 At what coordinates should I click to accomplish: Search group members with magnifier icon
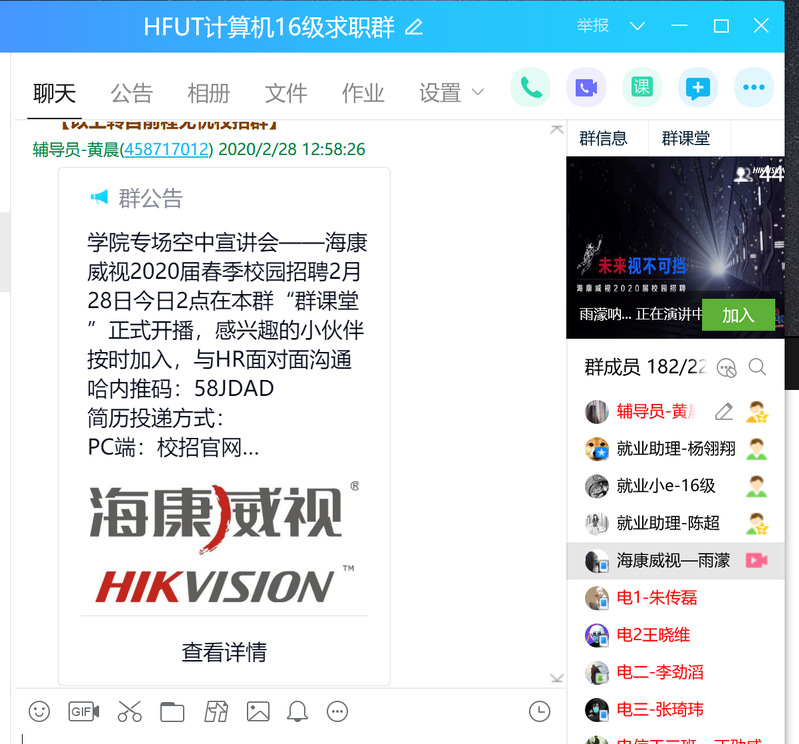point(757,367)
